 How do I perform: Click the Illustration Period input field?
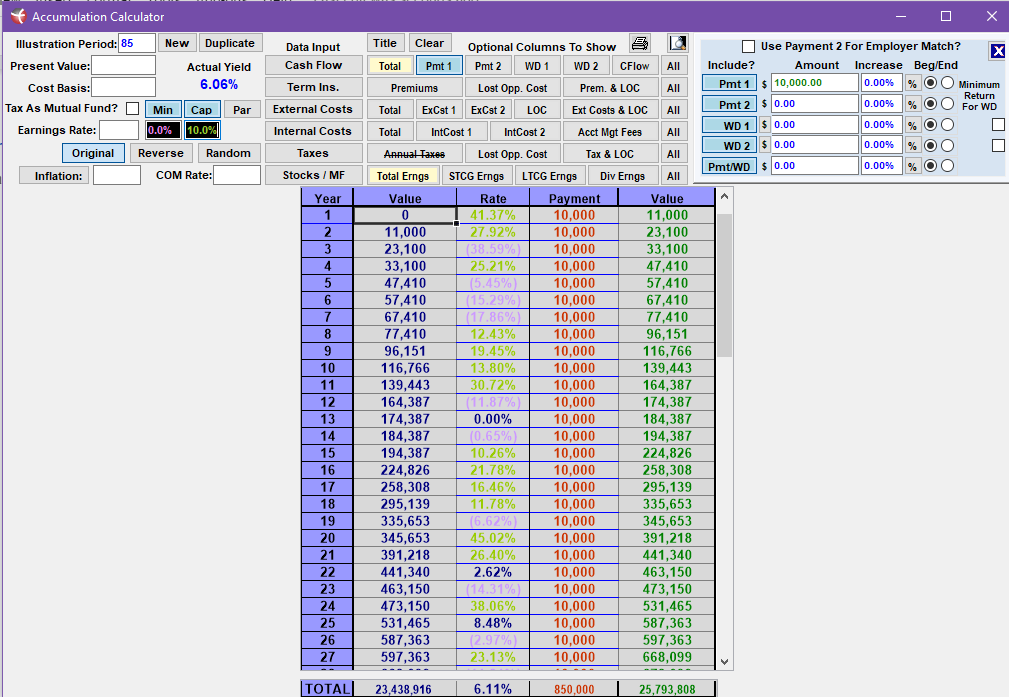pos(137,43)
